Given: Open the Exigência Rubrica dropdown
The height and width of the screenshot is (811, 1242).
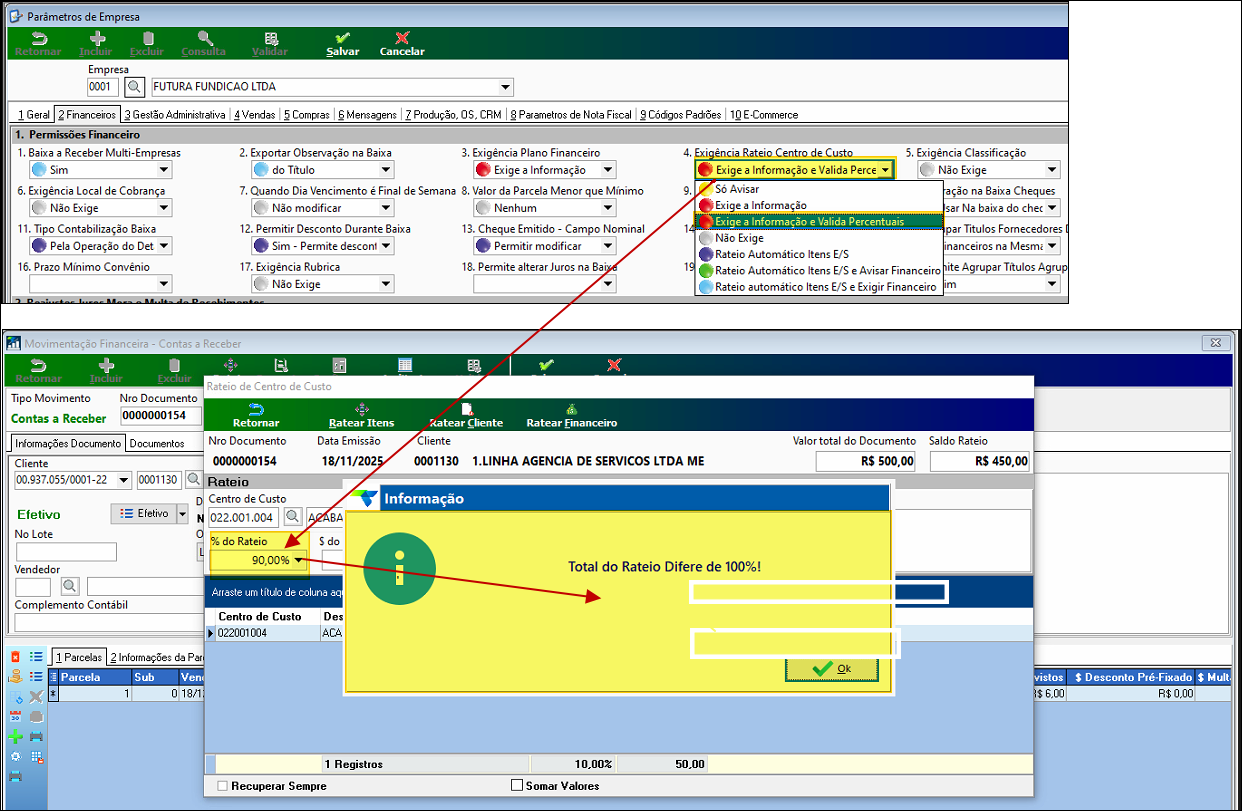Looking at the screenshot, I should pyautogui.click(x=386, y=285).
